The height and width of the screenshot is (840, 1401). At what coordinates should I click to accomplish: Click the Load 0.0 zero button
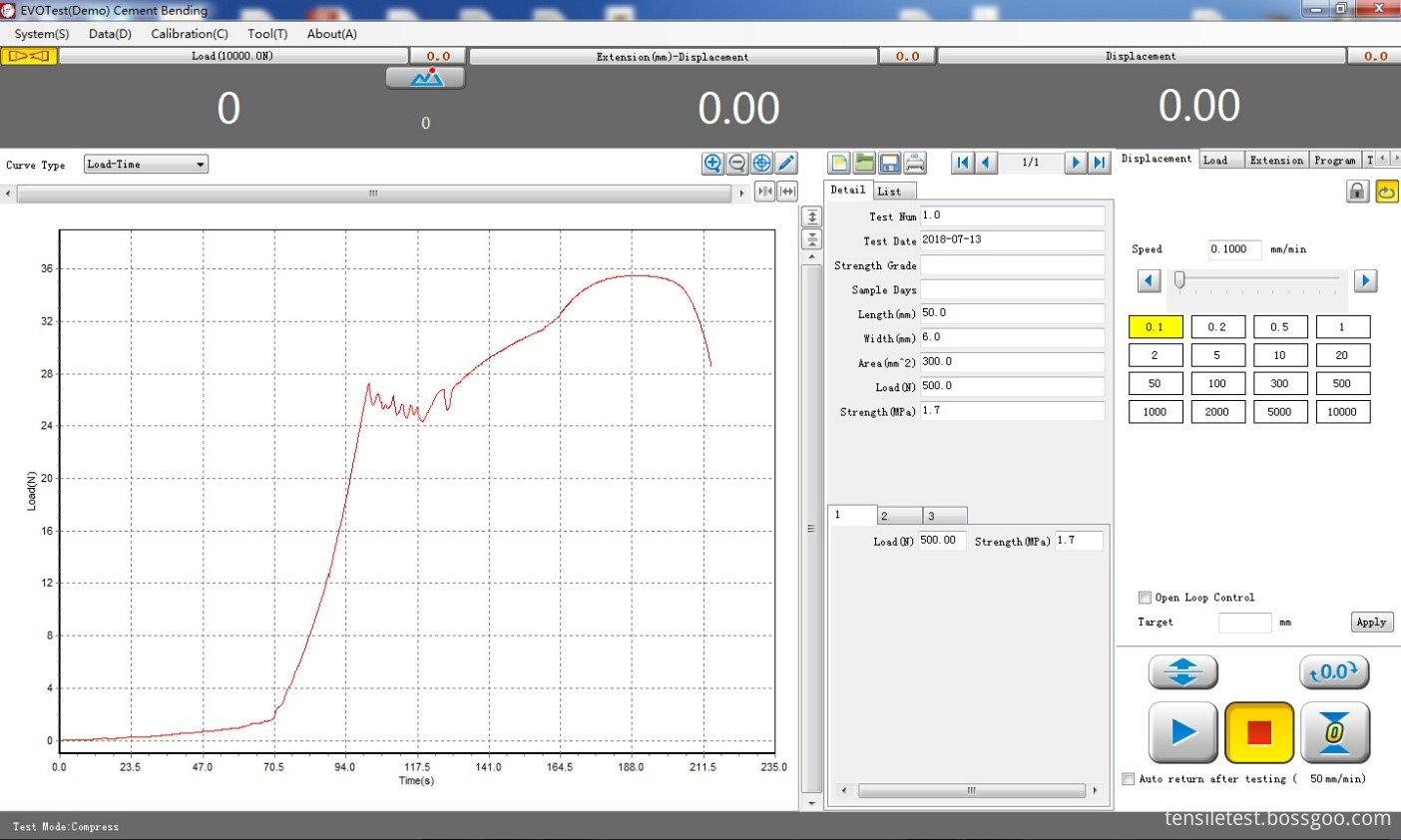click(x=438, y=57)
